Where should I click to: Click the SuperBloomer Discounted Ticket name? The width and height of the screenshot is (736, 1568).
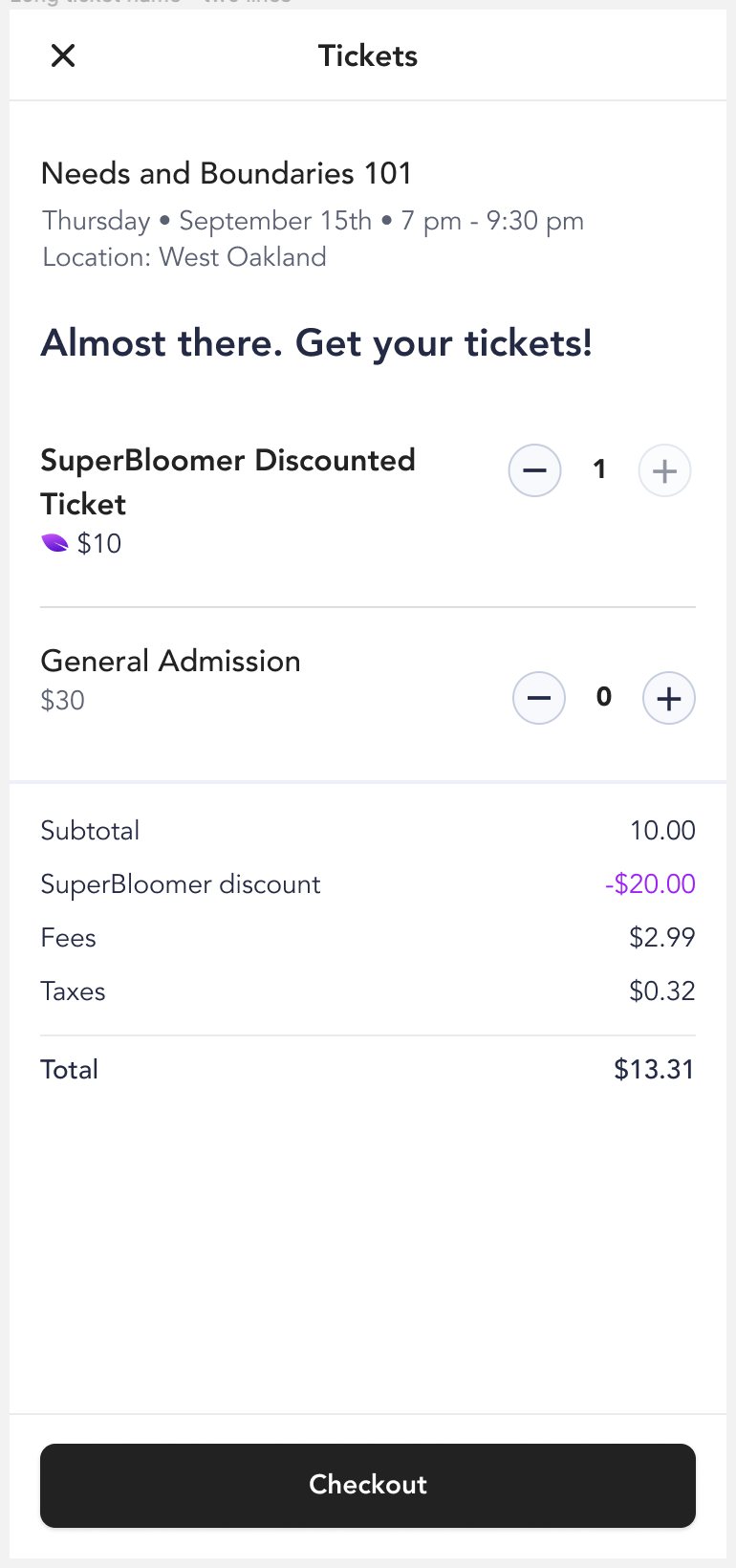click(x=227, y=482)
